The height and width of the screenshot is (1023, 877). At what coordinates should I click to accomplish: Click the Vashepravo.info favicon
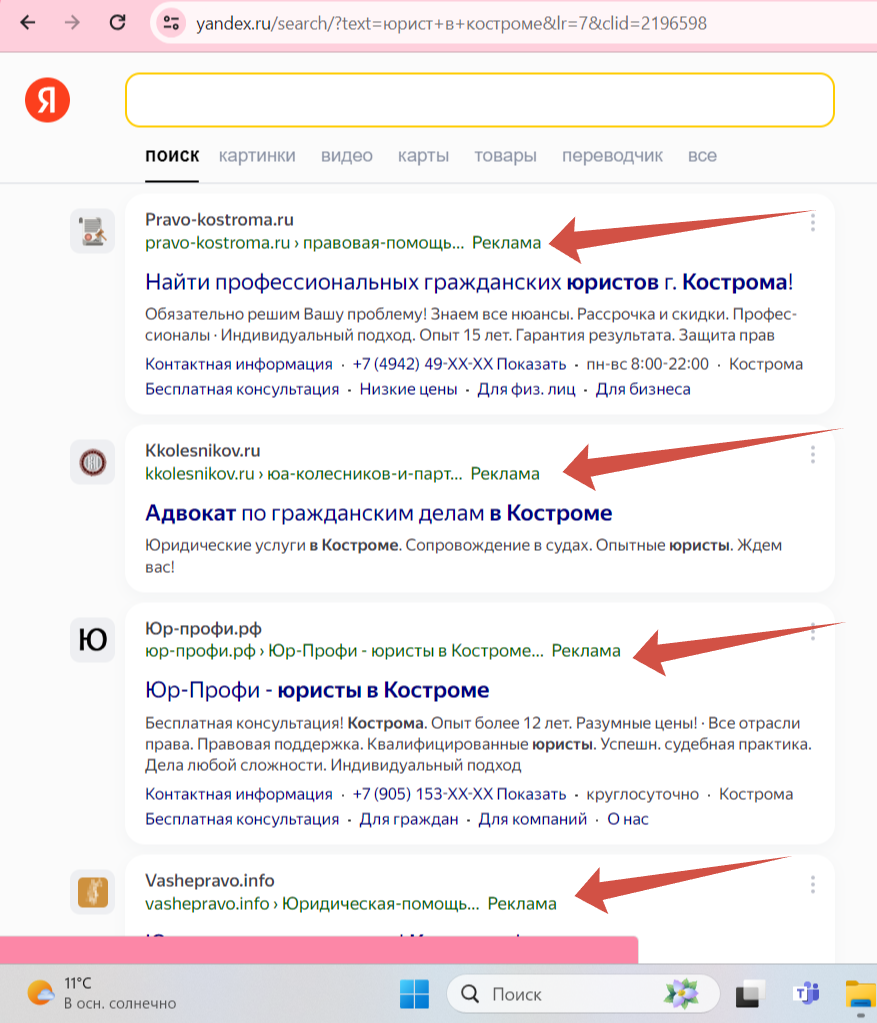[x=92, y=891]
